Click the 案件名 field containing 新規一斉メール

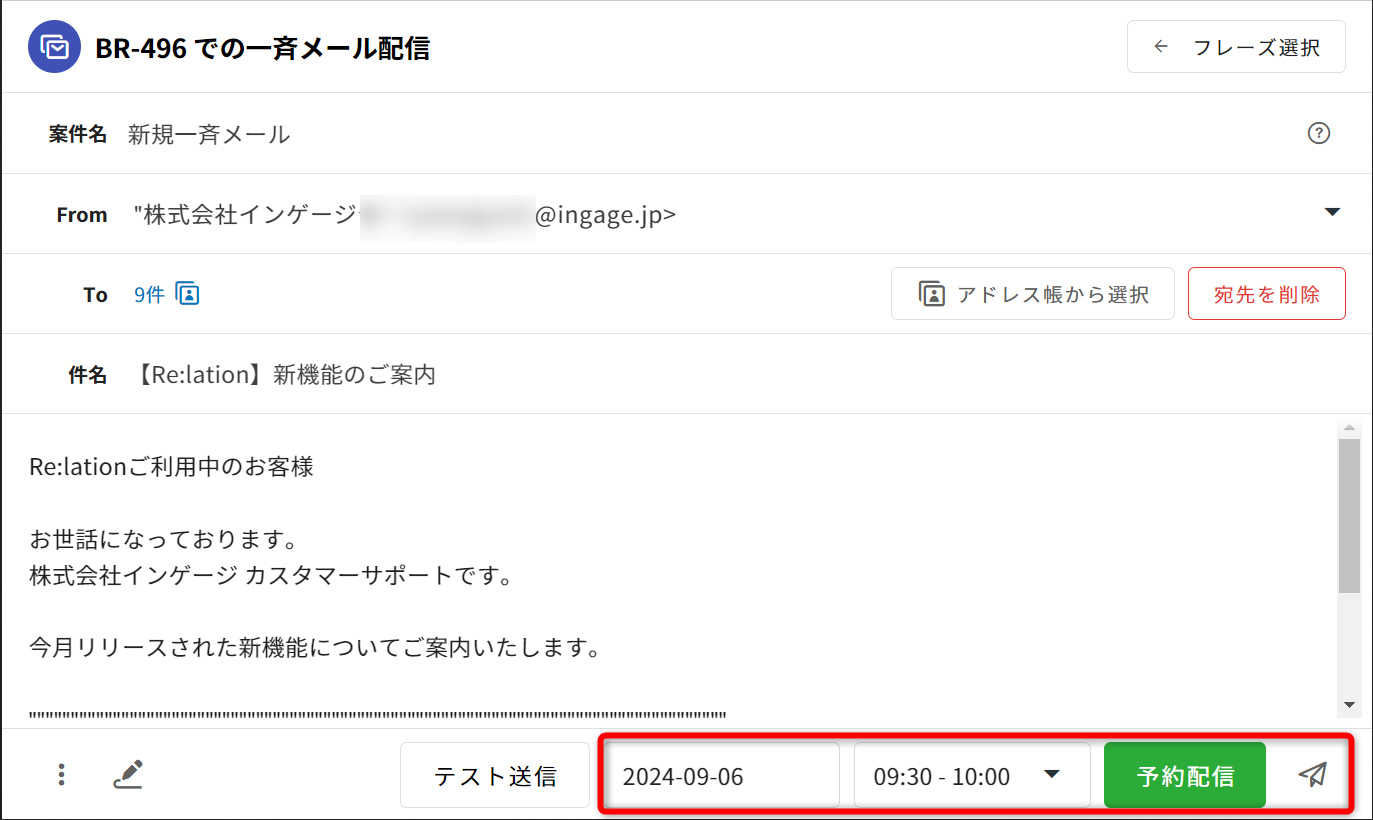coord(600,134)
